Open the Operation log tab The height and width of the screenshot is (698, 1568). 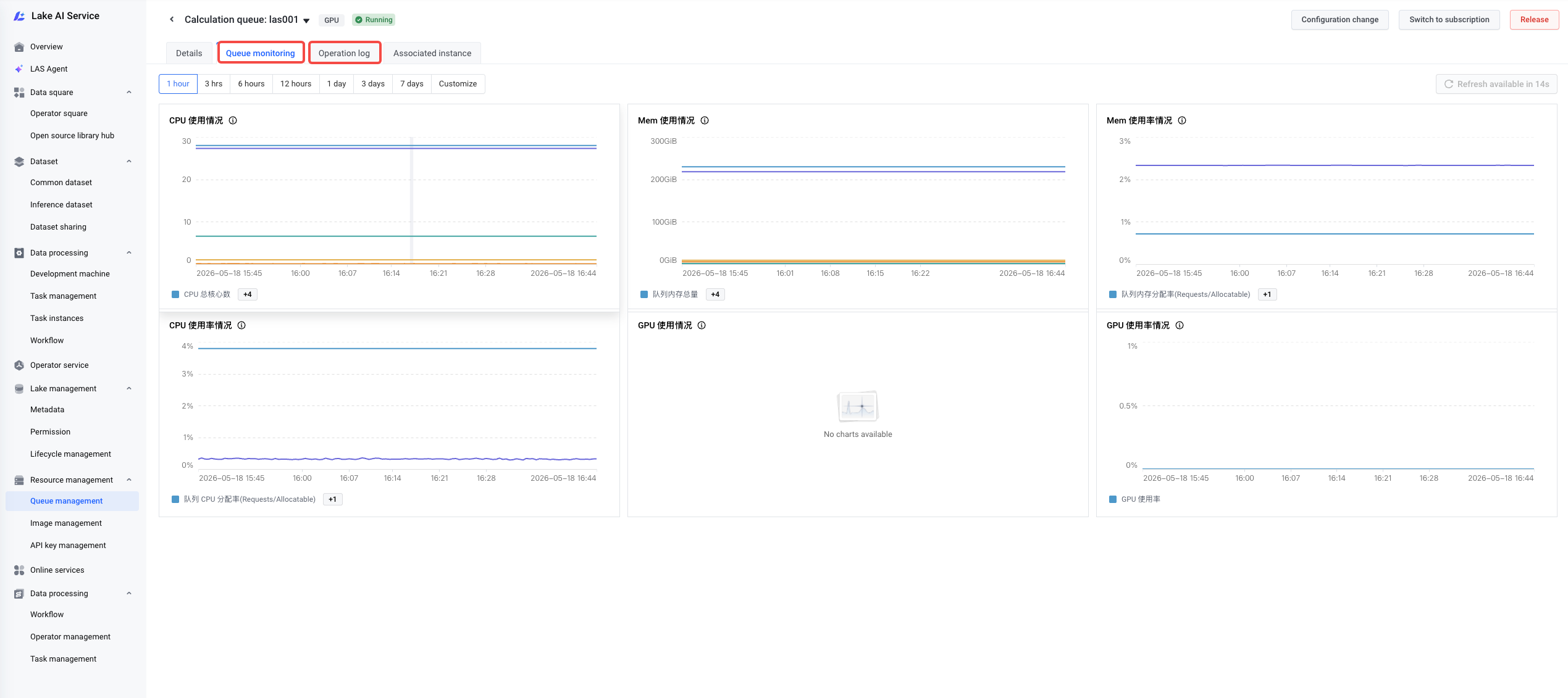345,54
